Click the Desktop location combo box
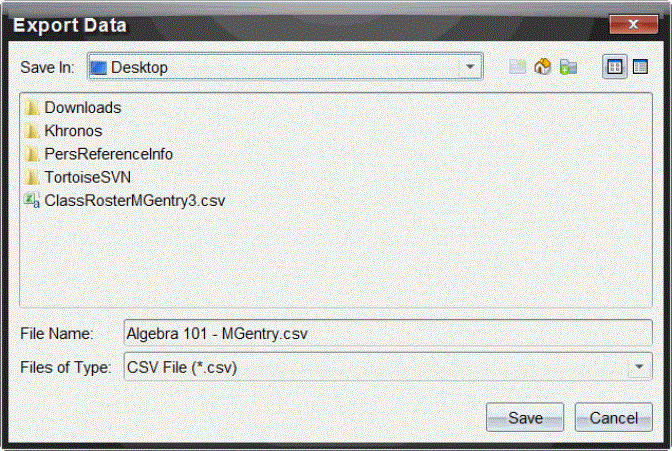 pos(270,67)
